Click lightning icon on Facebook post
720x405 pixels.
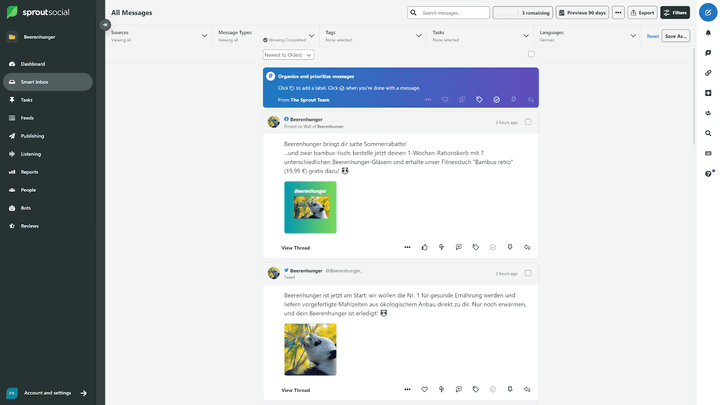[x=441, y=247]
